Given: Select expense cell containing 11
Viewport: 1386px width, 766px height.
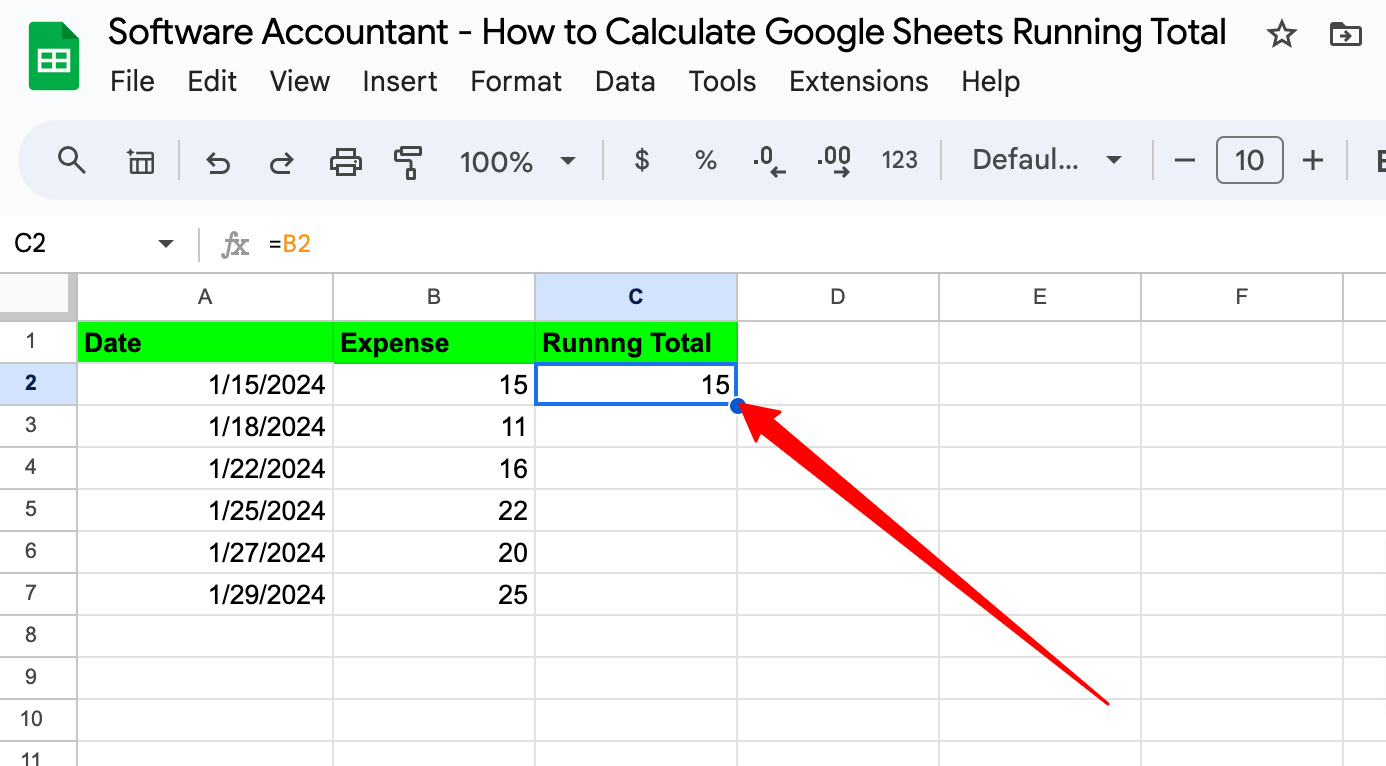Looking at the screenshot, I should pos(434,427).
